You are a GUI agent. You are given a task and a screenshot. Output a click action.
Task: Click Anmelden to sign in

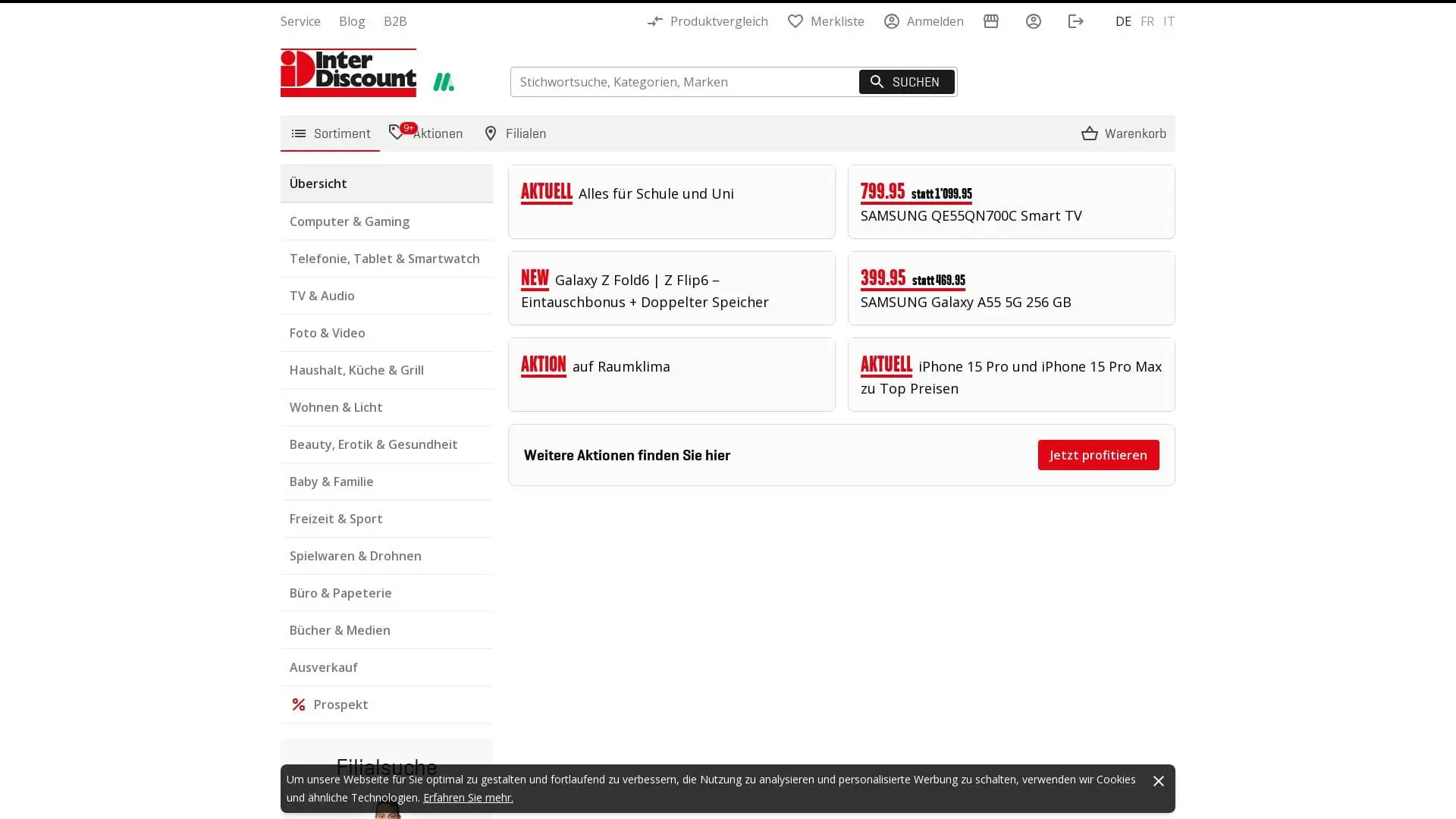point(924,21)
